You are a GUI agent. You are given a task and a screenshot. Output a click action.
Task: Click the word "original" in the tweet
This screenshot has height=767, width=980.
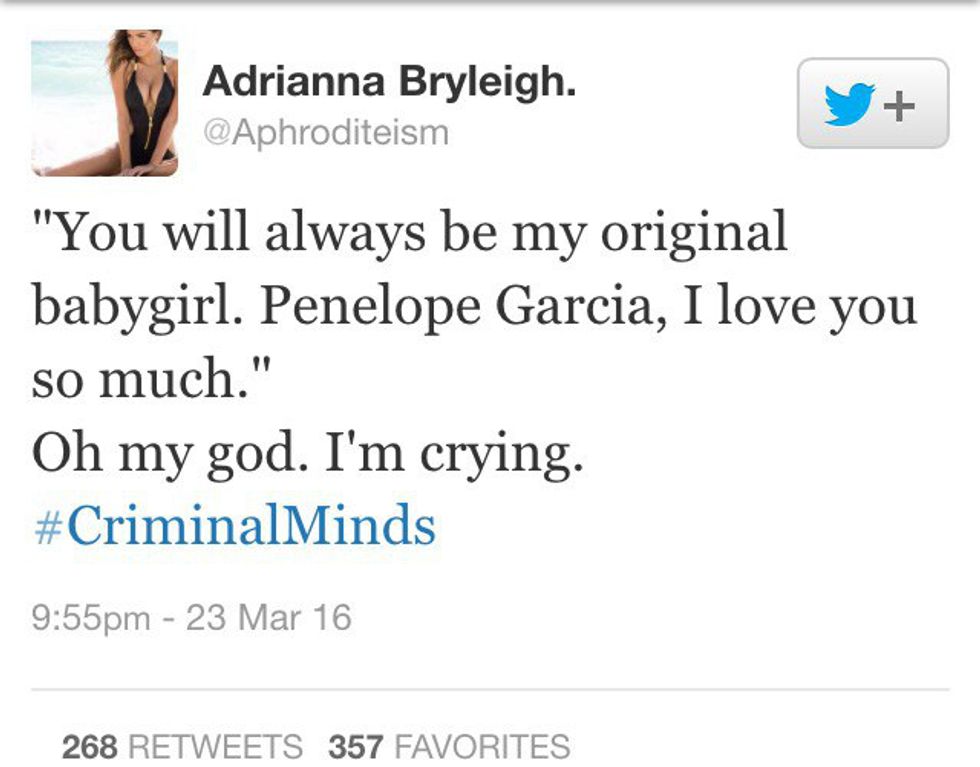[x=694, y=233]
